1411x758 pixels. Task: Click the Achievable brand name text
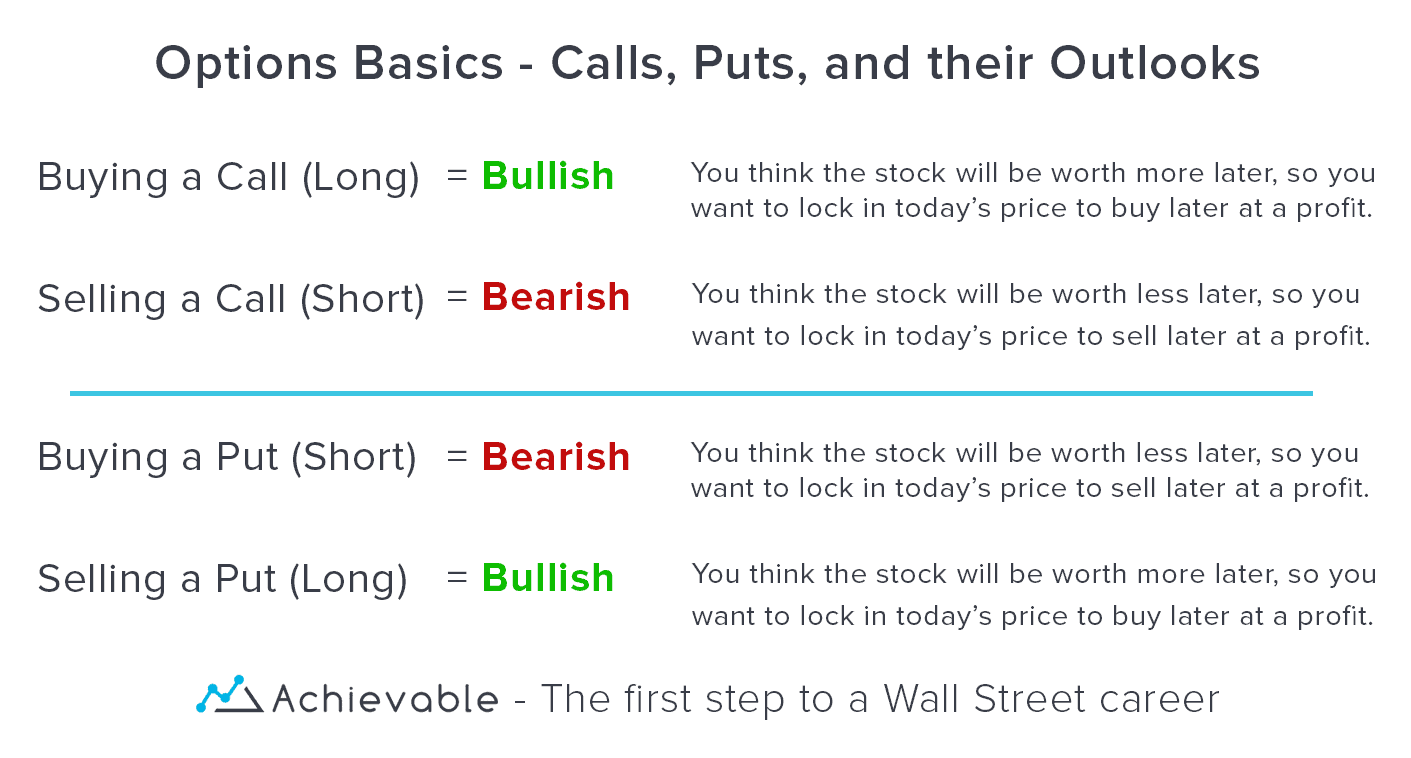click(x=384, y=698)
